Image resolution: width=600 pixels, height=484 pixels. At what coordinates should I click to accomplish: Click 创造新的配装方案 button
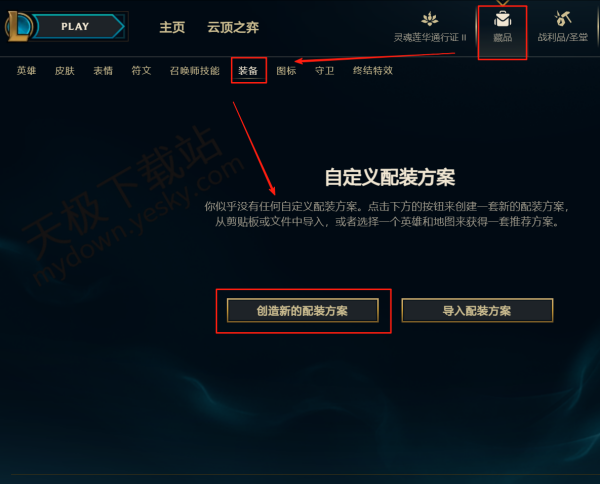coord(303,311)
